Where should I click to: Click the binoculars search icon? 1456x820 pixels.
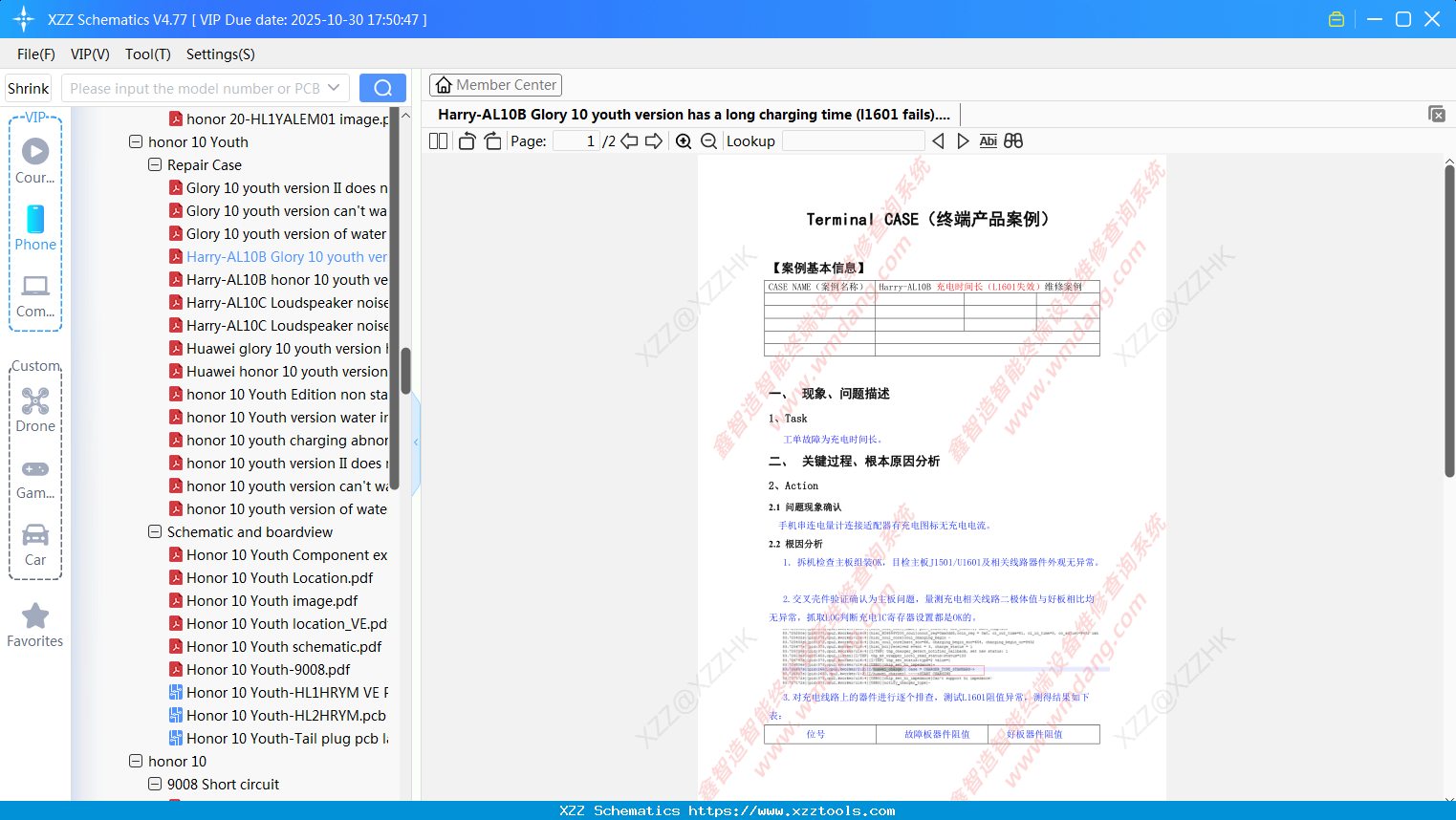1013,140
